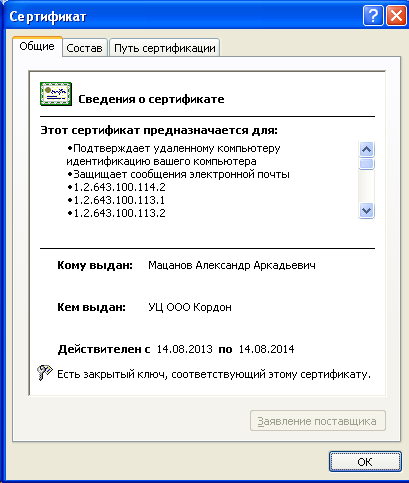The image size is (409, 483).
Task: Click the Заявление поставщика button
Action: pyautogui.click(x=318, y=421)
